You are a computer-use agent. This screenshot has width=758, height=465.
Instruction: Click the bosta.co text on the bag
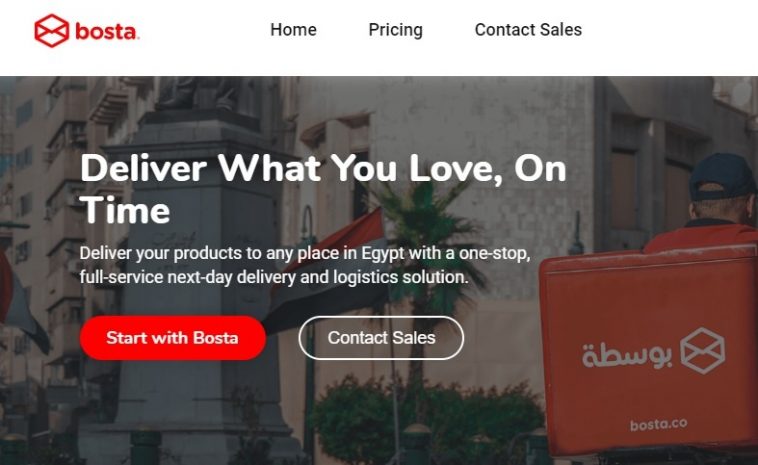pyautogui.click(x=658, y=424)
